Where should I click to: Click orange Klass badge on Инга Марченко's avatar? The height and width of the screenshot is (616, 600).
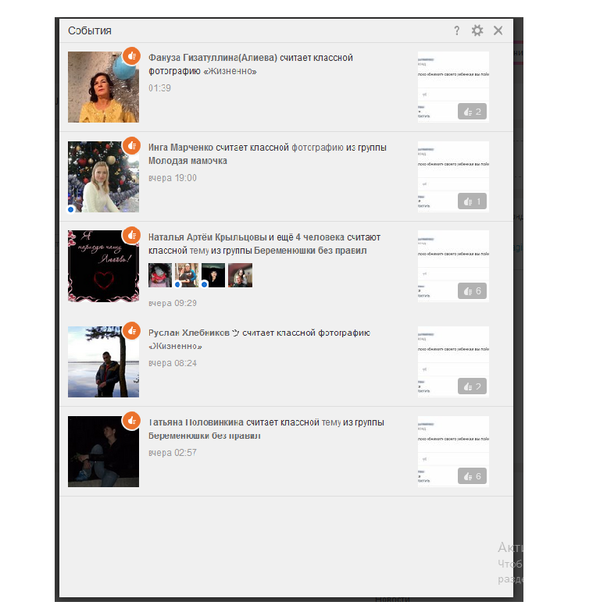coord(131,146)
